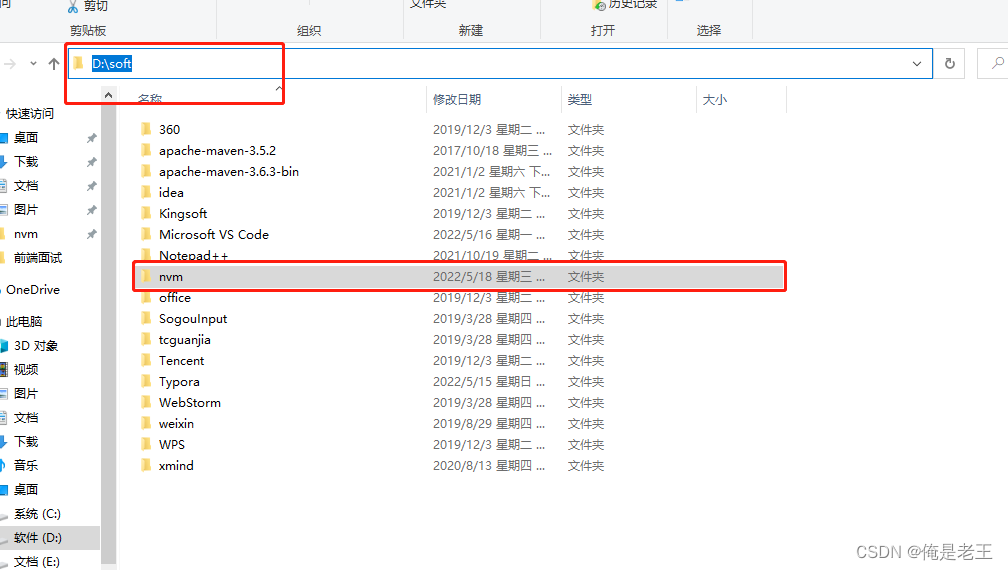
Task: Open pinned 图片 under Quick access
Action: [26, 209]
